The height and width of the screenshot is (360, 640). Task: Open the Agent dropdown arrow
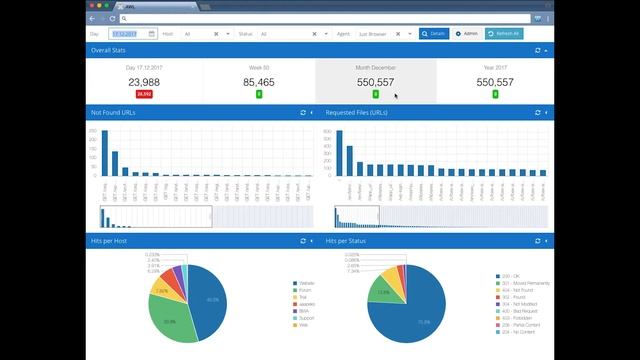click(410, 34)
